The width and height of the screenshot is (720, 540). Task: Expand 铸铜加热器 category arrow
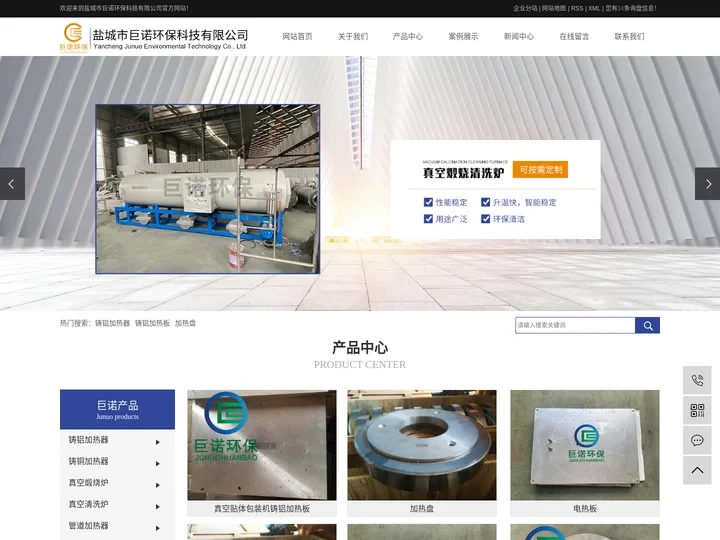click(158, 464)
